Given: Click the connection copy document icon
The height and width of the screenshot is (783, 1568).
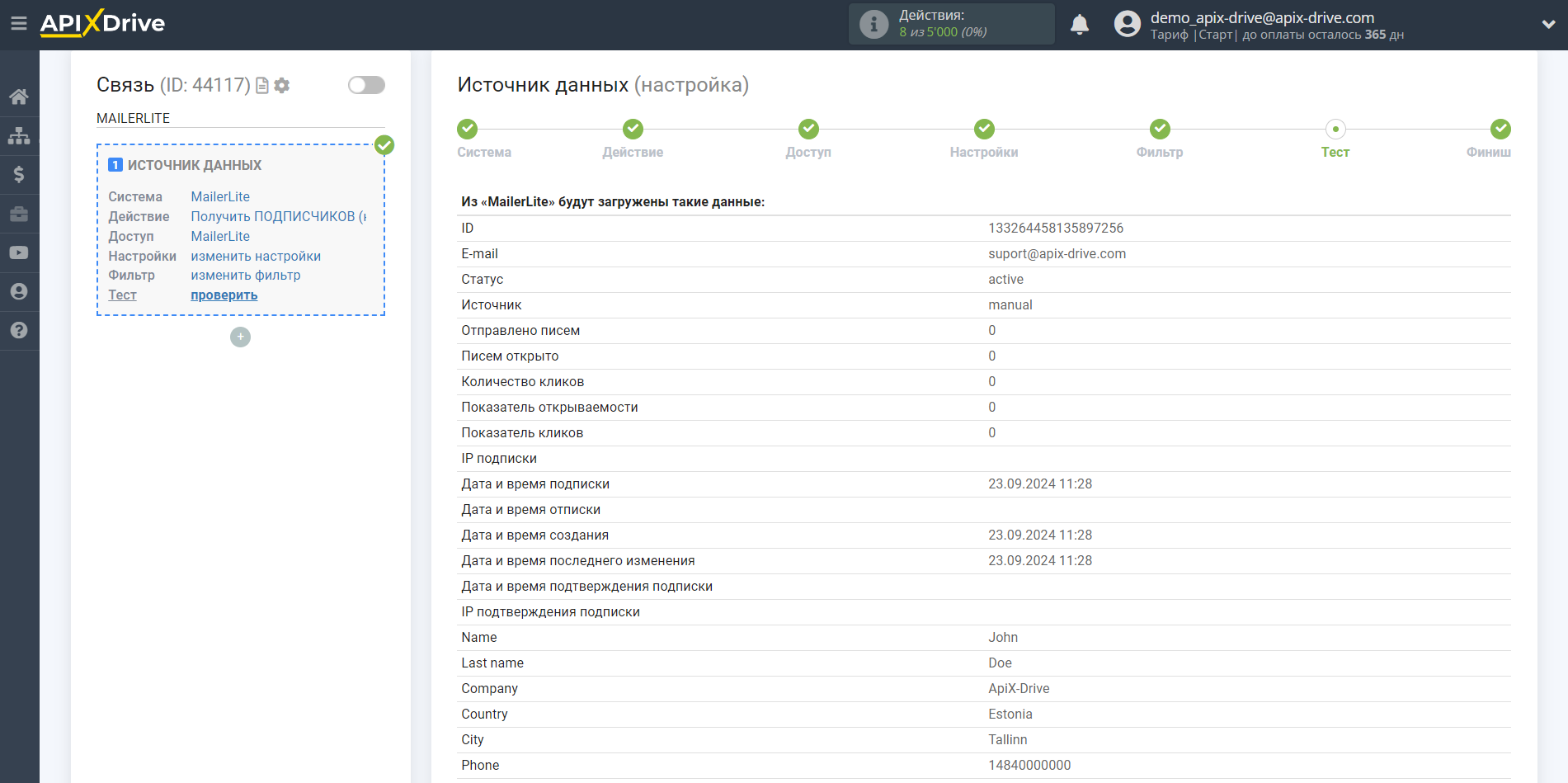Looking at the screenshot, I should [262, 85].
